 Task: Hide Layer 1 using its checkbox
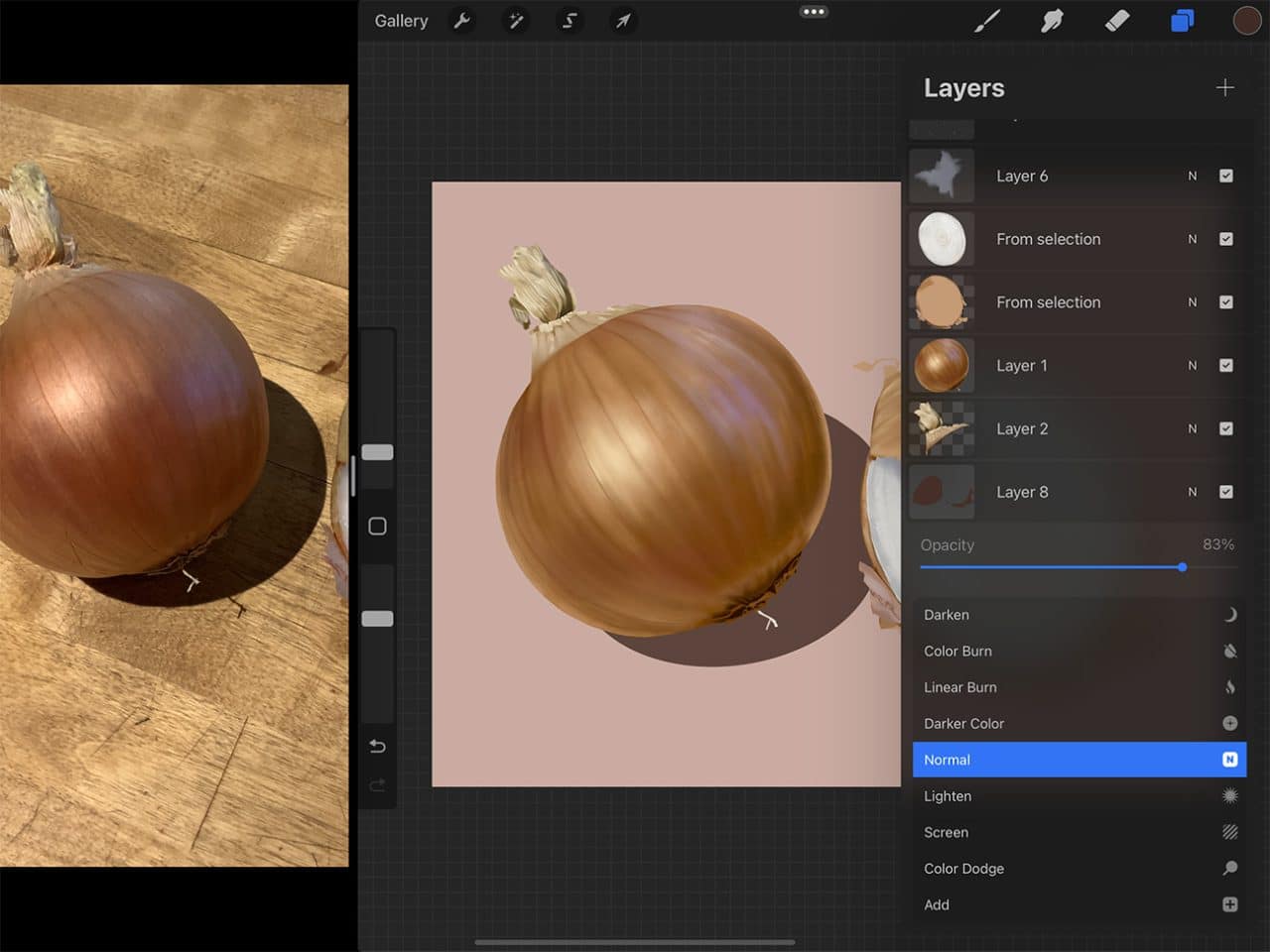1226,365
